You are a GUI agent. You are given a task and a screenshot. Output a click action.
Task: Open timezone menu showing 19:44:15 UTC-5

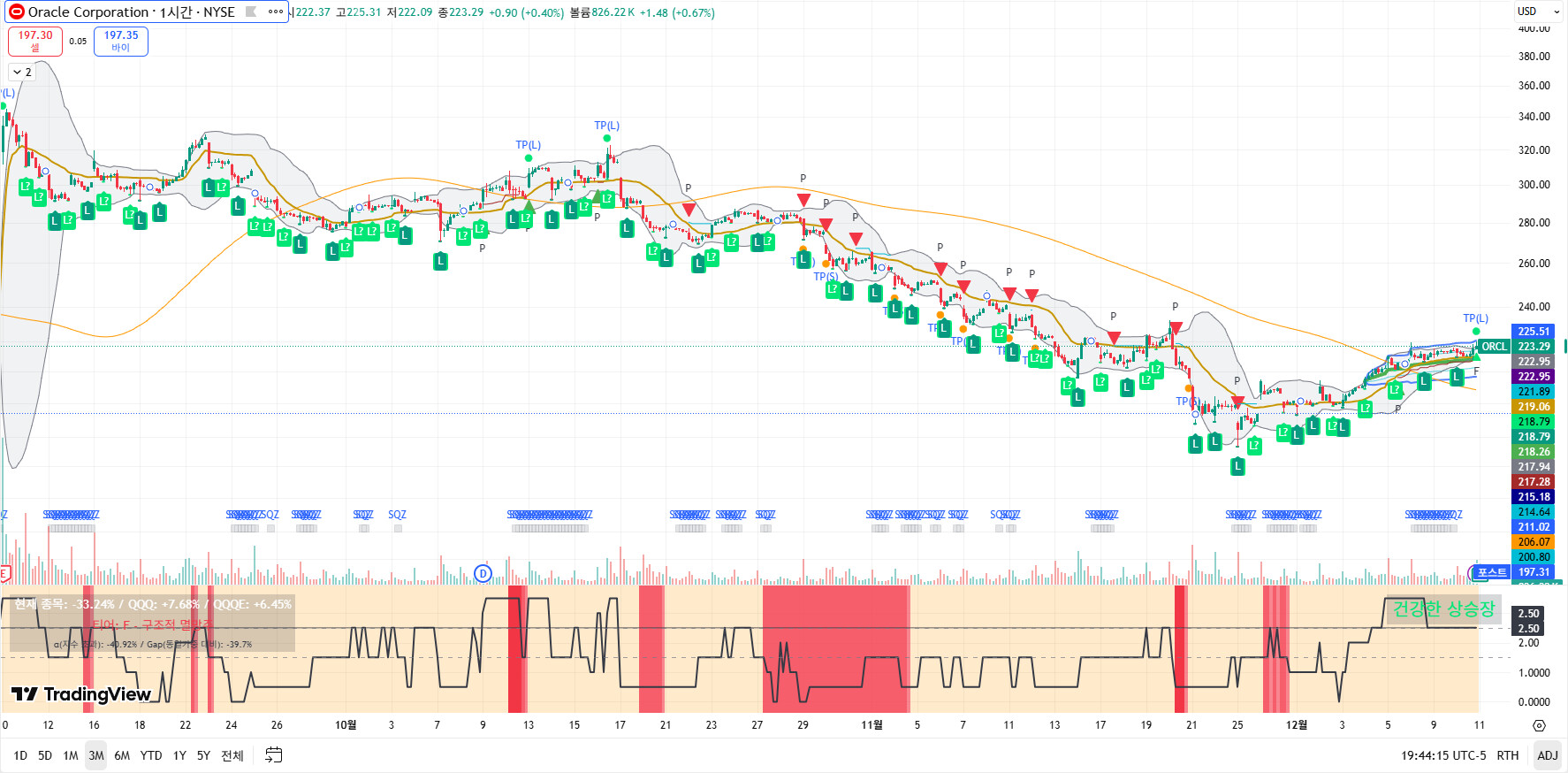(1443, 755)
